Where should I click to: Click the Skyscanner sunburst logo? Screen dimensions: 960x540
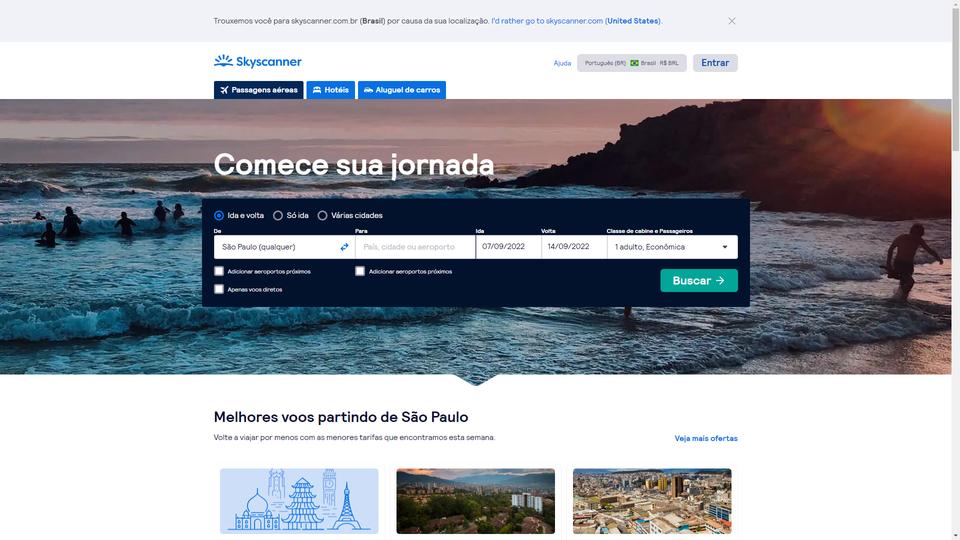[223, 60]
